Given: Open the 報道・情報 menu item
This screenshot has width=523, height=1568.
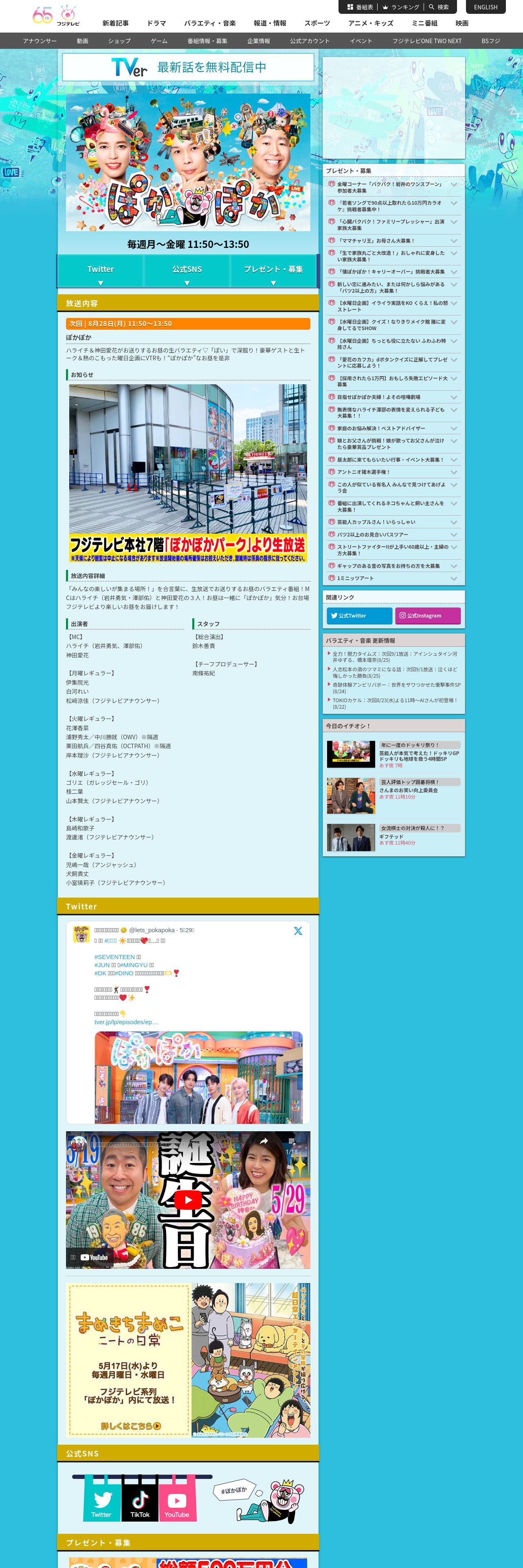Looking at the screenshot, I should [270, 23].
